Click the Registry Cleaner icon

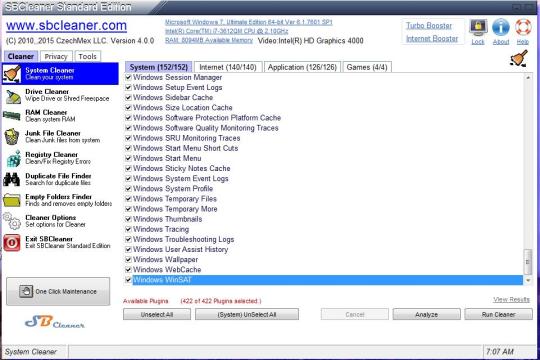tap(13, 158)
